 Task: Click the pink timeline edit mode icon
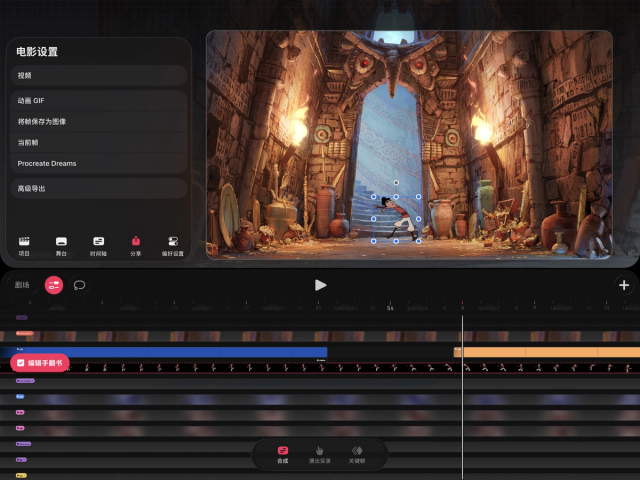click(54, 285)
